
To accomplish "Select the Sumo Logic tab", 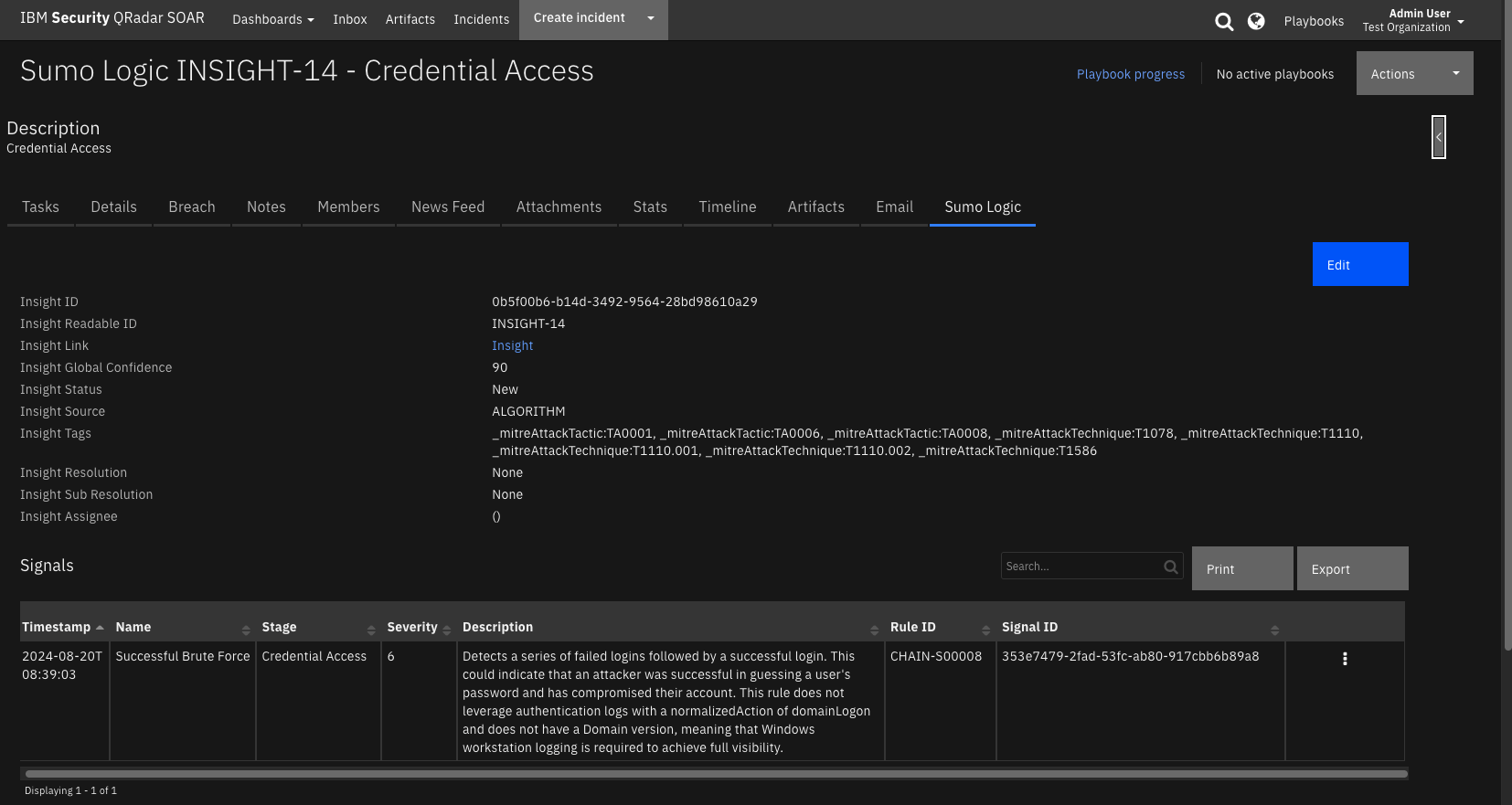I will pyautogui.click(x=983, y=207).
